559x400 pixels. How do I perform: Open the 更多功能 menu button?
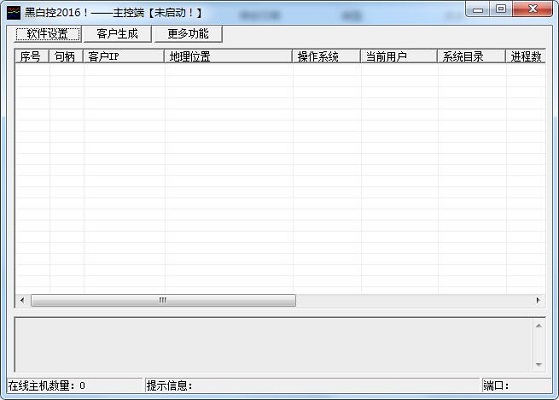(x=188, y=34)
